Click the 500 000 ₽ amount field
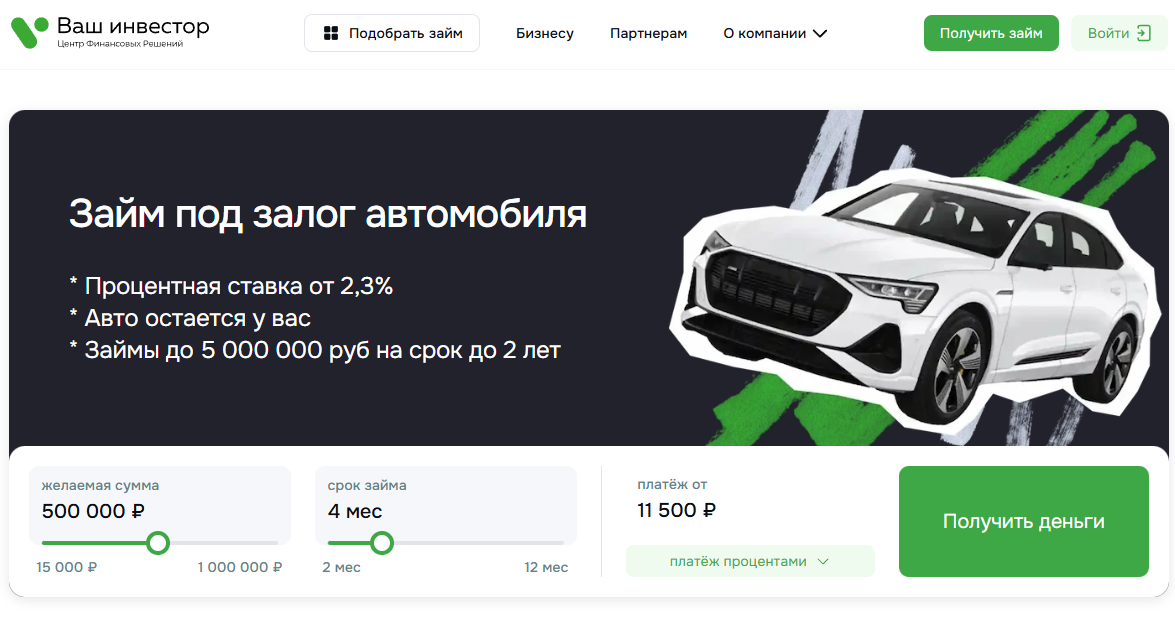The image size is (1175, 622). click(94, 511)
